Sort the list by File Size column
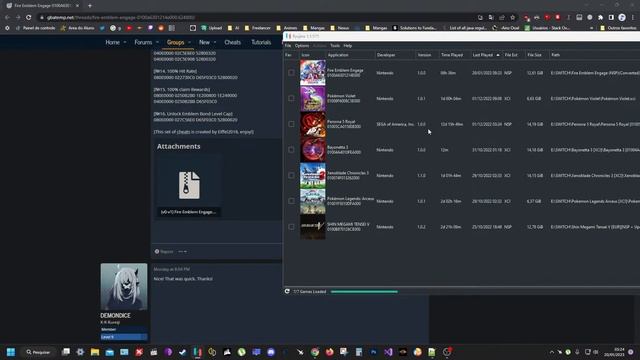The height and width of the screenshot is (360, 640). [x=536, y=55]
